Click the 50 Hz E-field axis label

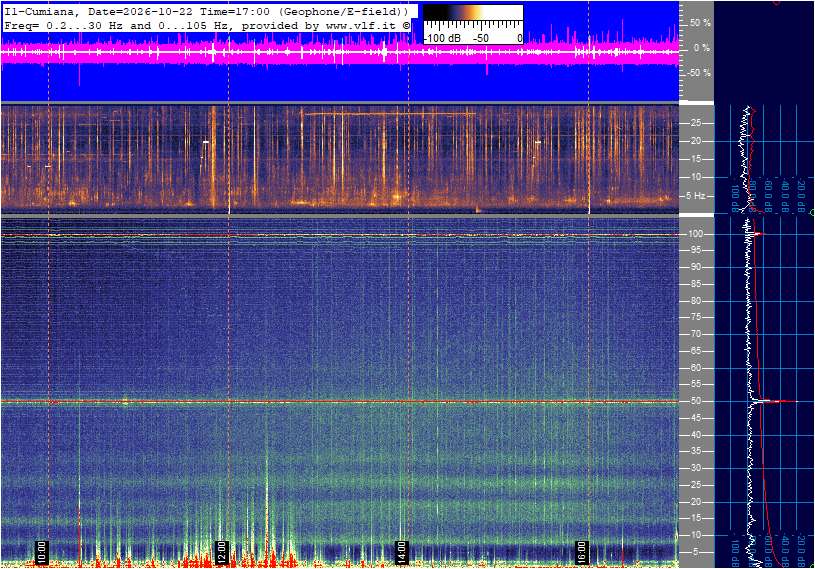pos(695,401)
